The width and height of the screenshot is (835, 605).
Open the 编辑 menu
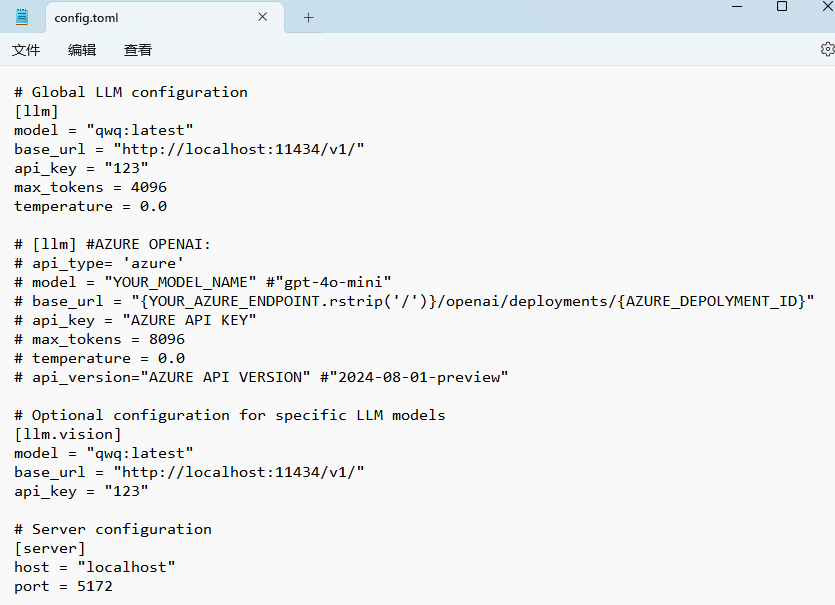[x=82, y=50]
